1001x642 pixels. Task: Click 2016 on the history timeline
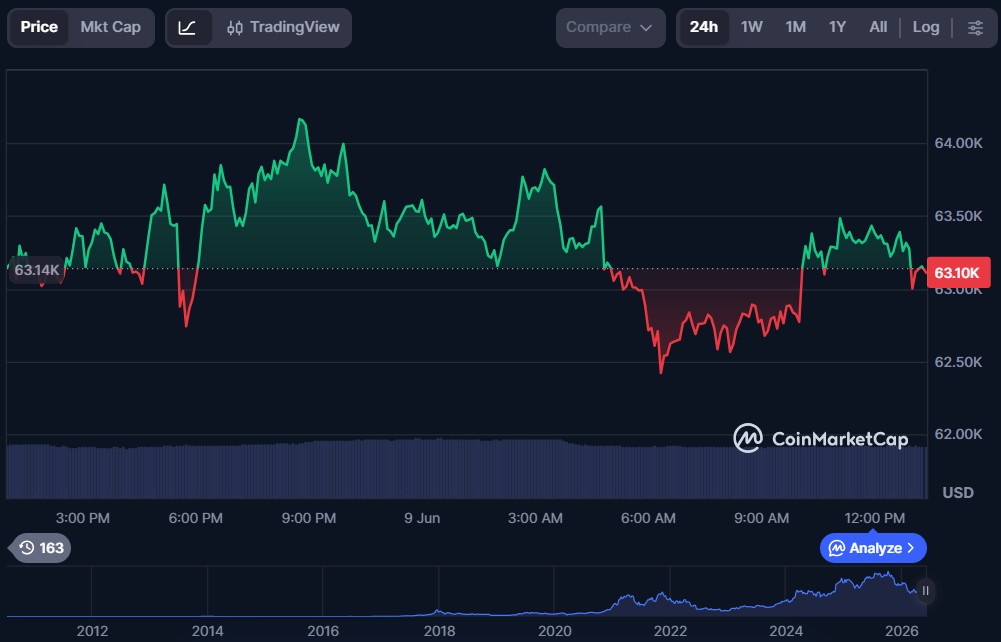point(323,631)
